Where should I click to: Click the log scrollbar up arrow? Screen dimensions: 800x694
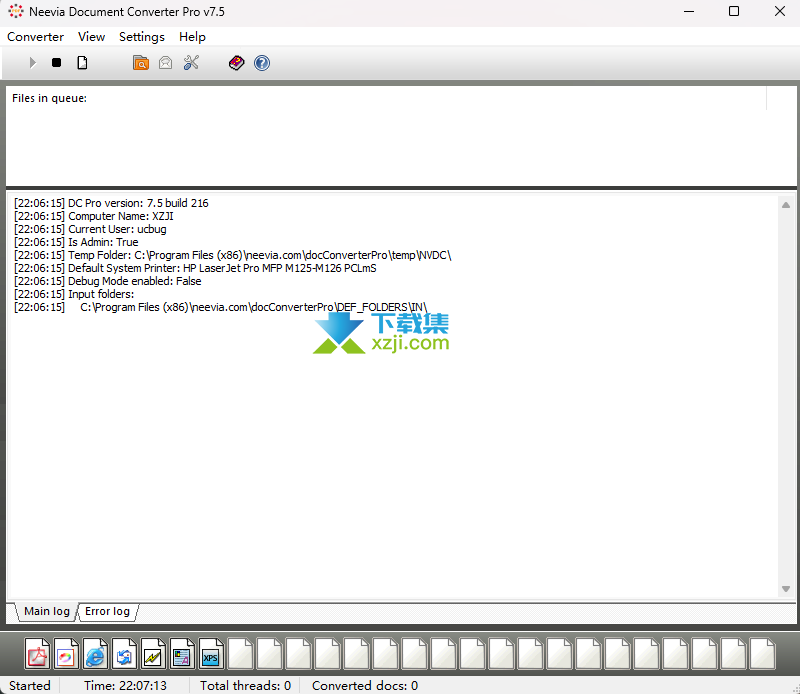pos(786,205)
